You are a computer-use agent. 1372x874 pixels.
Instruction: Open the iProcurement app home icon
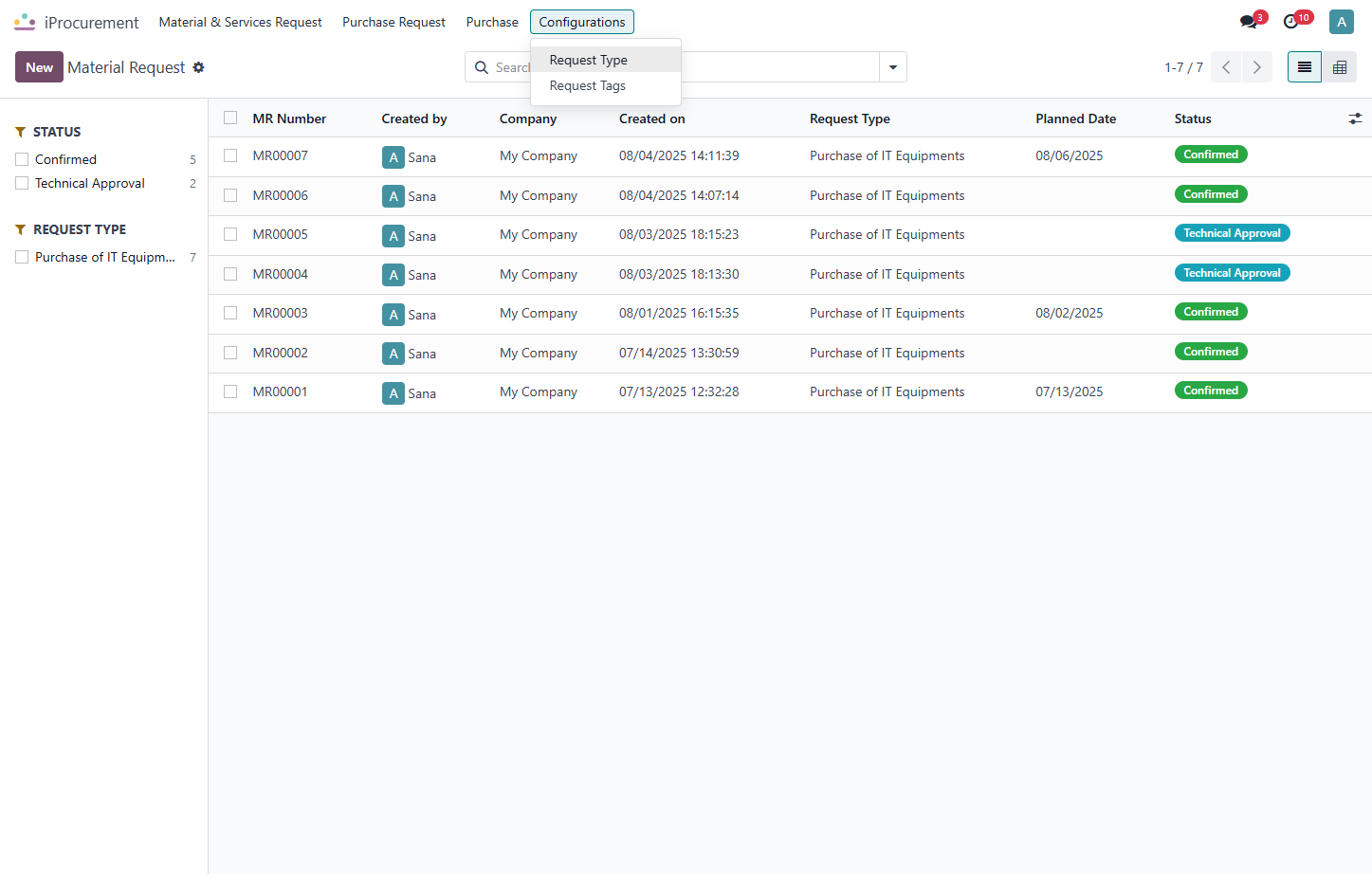[x=25, y=22]
